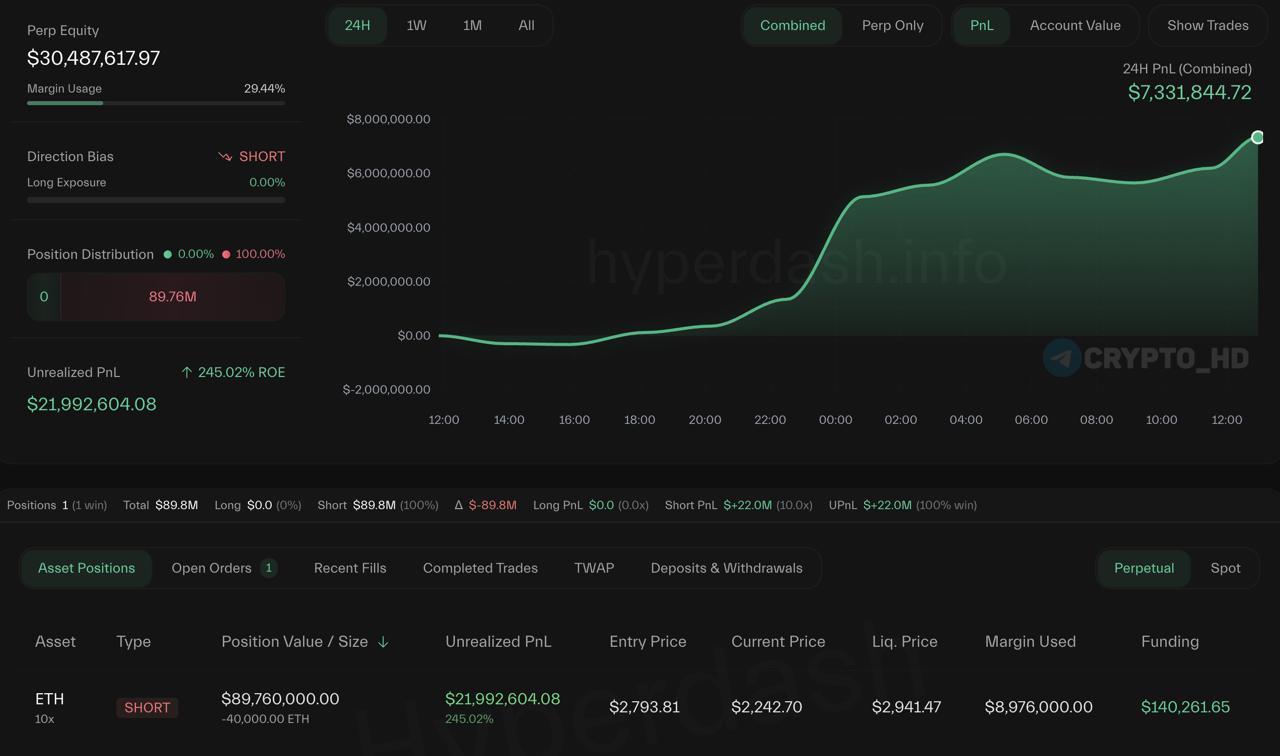Click the sort arrow beside Position Value / Size
This screenshot has height=756, width=1280.
pyautogui.click(x=383, y=642)
